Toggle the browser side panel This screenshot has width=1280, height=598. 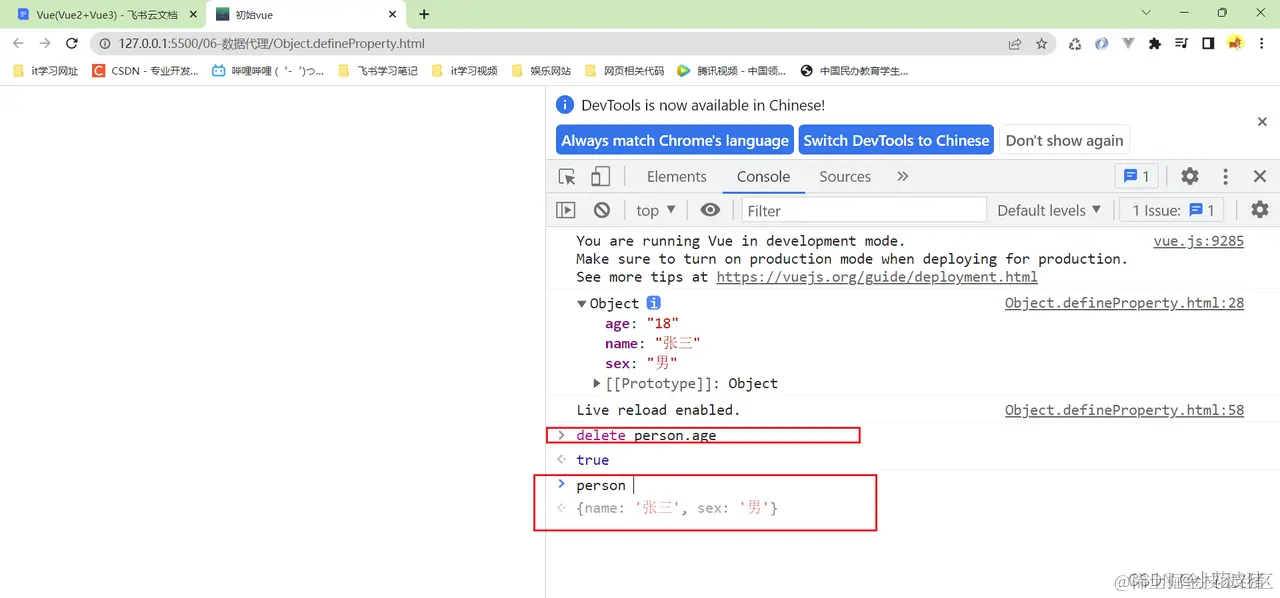pyautogui.click(x=1208, y=44)
